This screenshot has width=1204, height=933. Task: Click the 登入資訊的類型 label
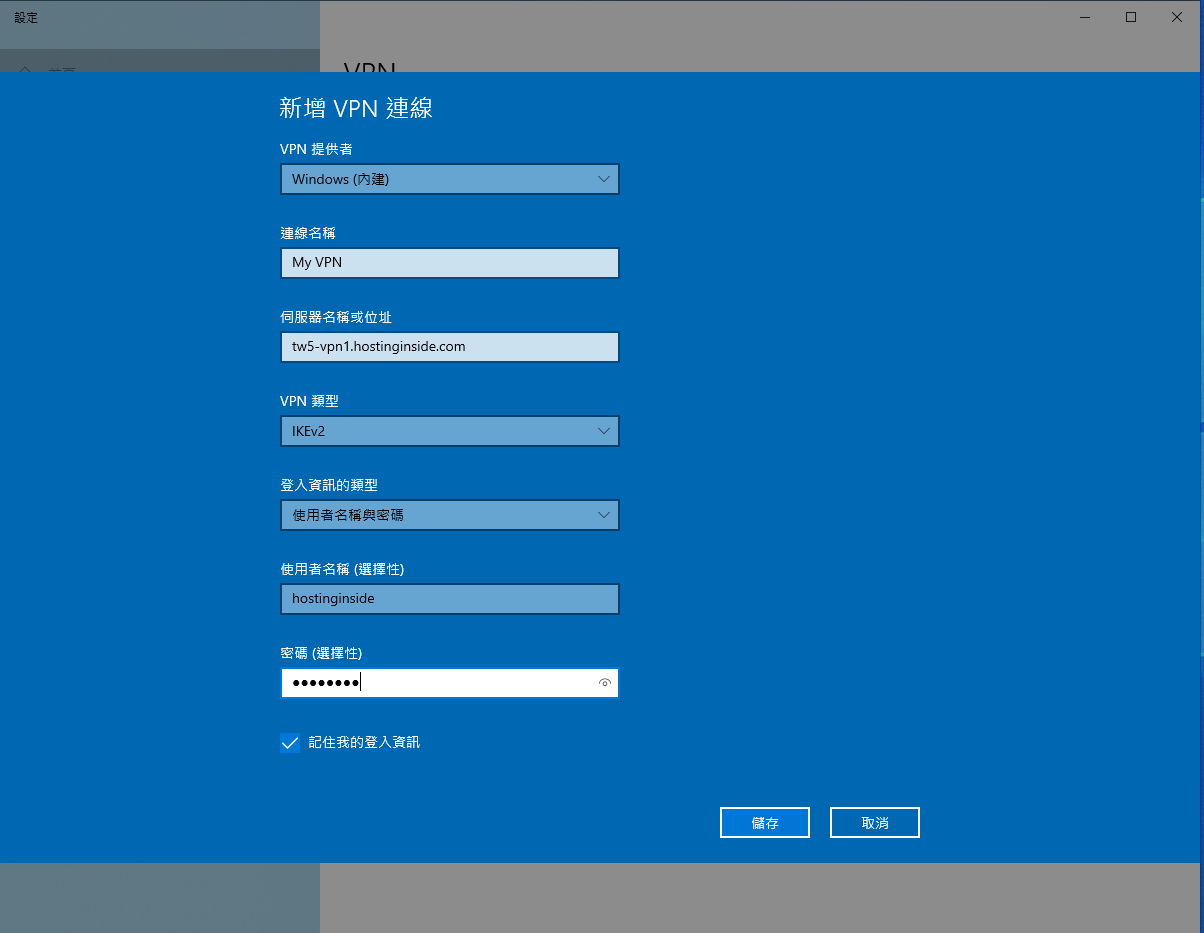coord(329,485)
